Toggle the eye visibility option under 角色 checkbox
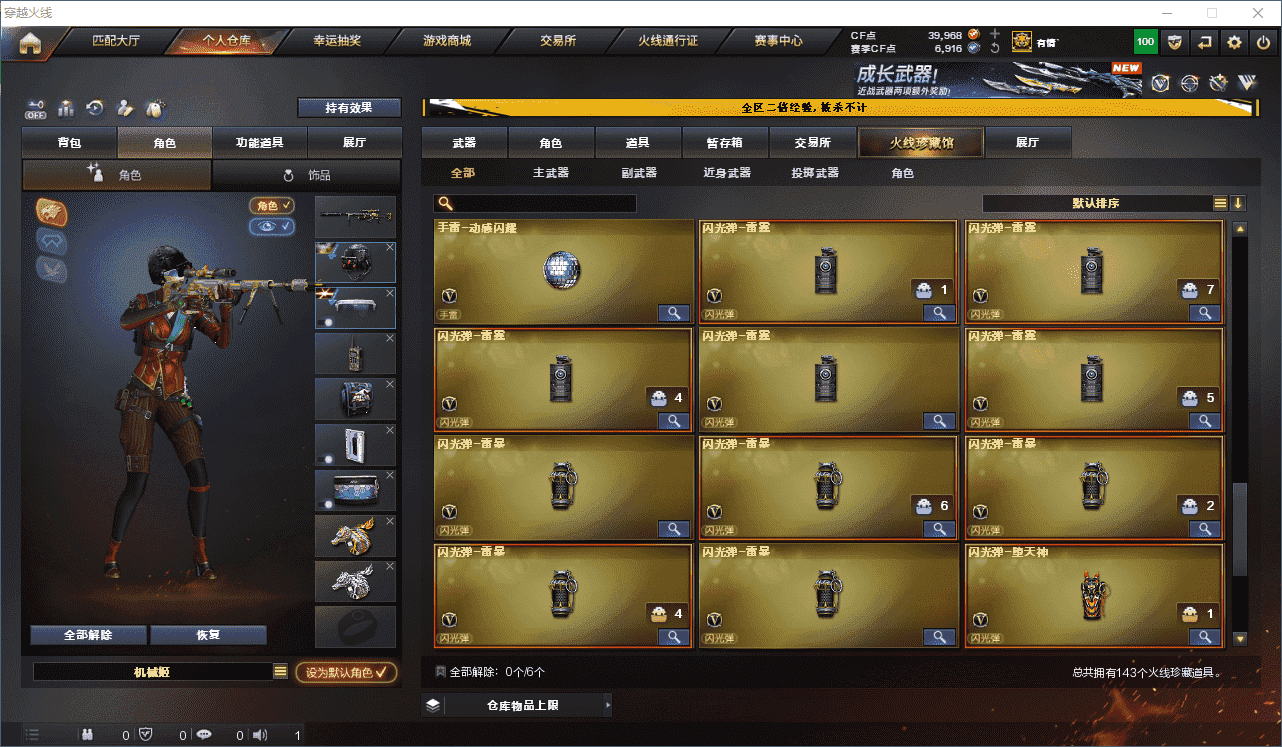Image resolution: width=1282 pixels, height=747 pixels. pos(272,227)
